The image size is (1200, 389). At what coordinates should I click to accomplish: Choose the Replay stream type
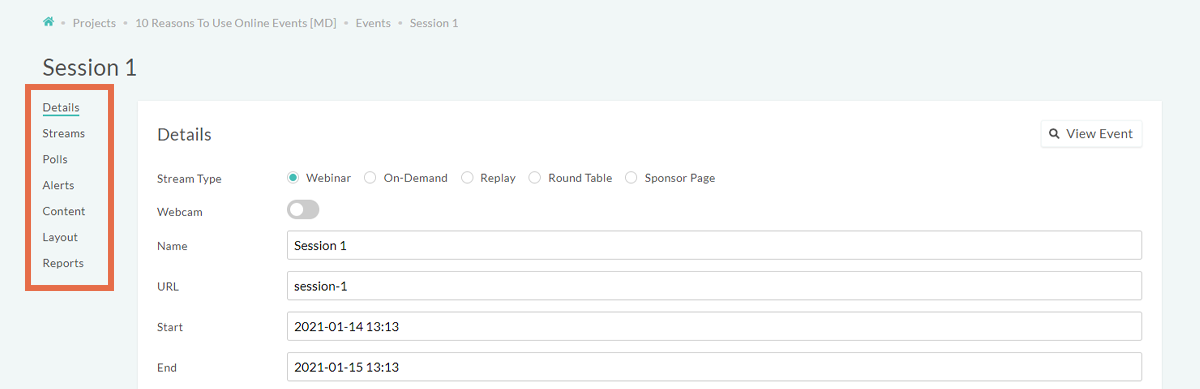tap(467, 178)
